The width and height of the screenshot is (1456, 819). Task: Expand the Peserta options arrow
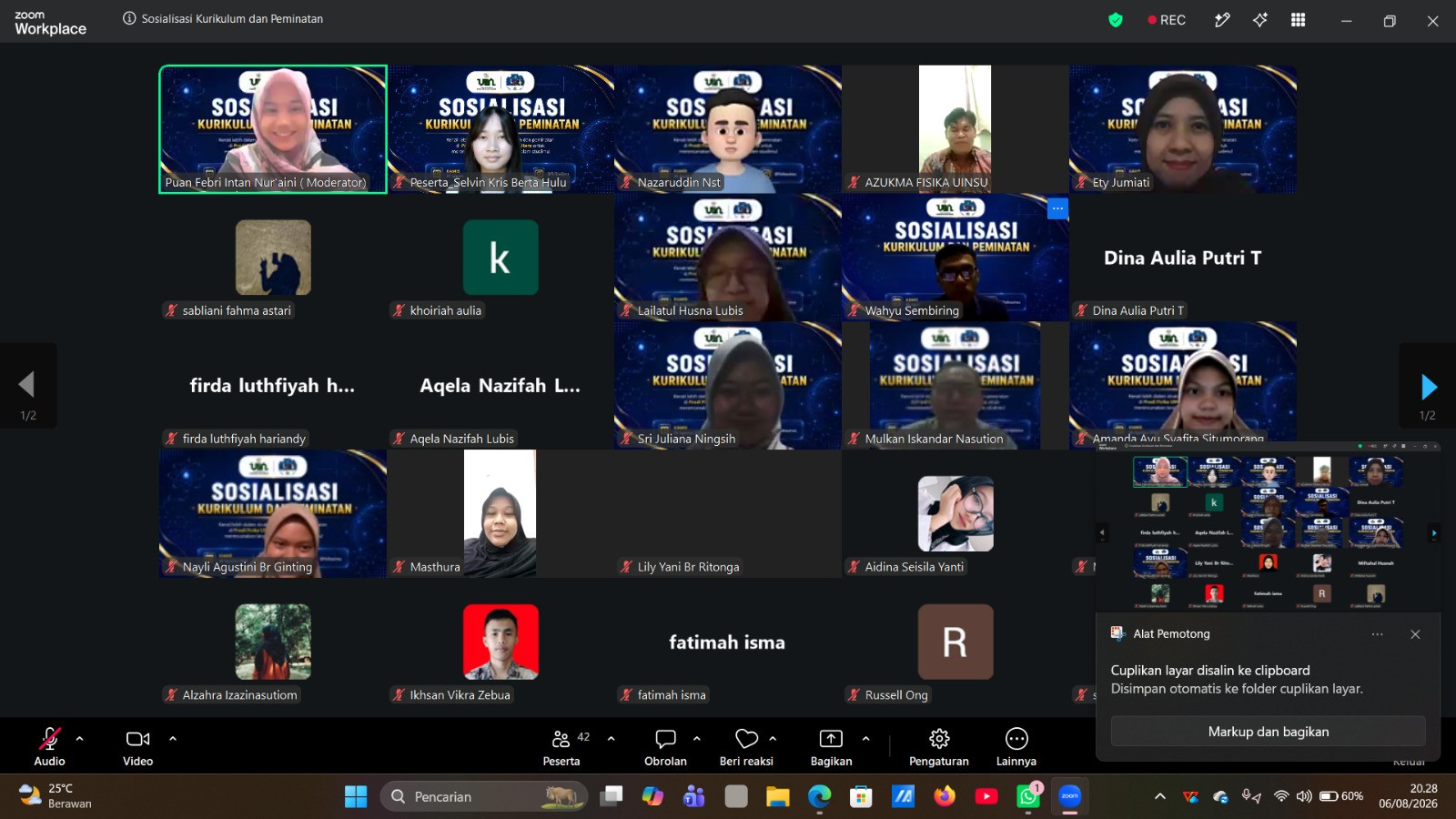tap(612, 738)
